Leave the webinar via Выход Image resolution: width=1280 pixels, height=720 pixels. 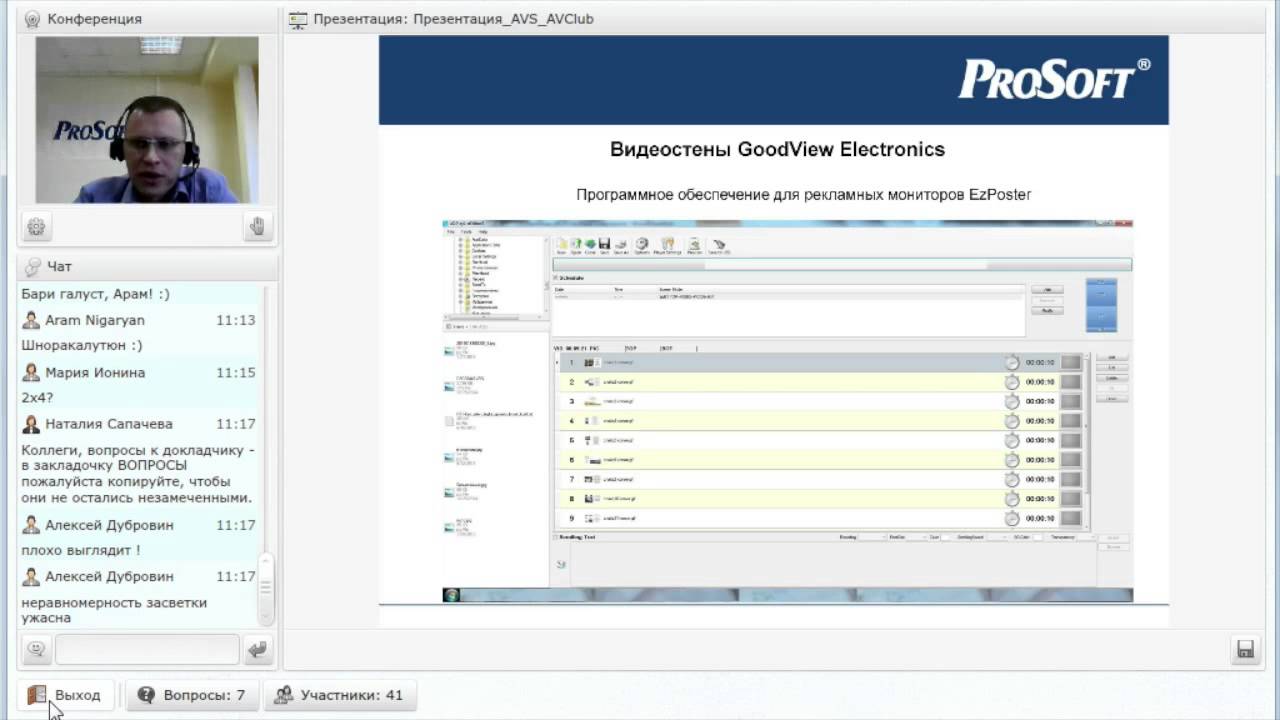66,695
